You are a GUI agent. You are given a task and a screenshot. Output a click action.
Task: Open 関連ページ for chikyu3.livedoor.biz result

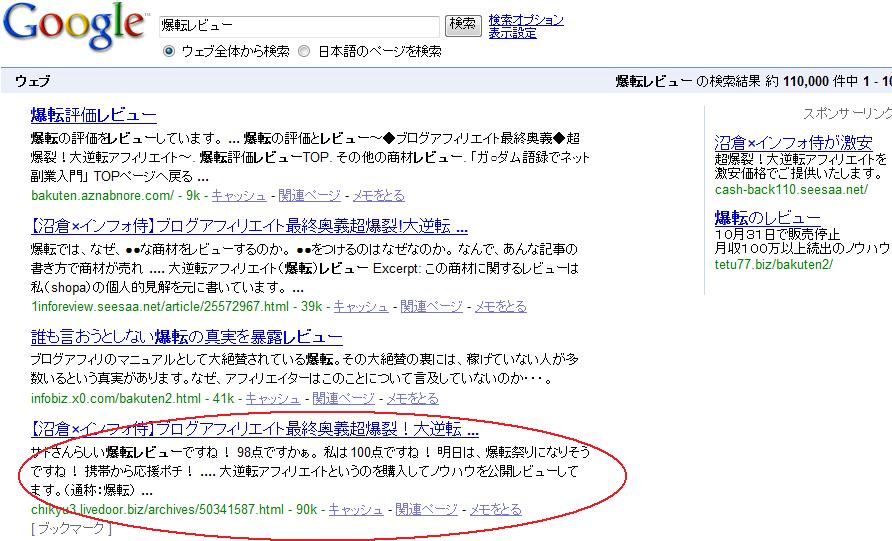click(426, 510)
